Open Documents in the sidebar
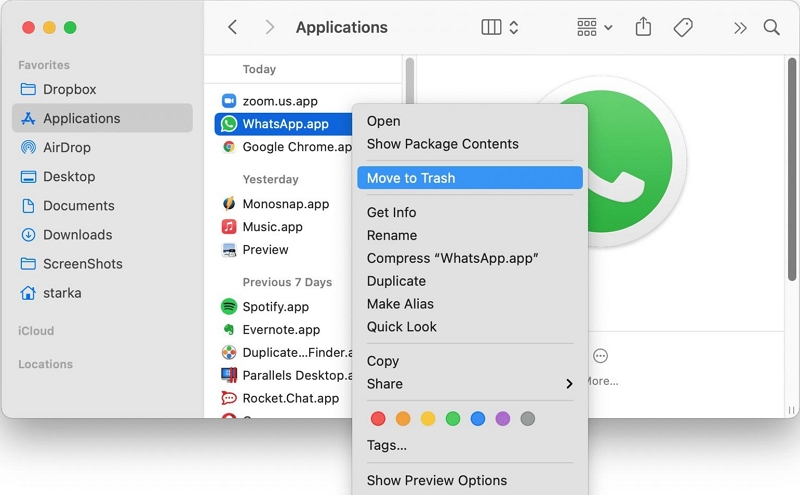 click(x=102, y=206)
